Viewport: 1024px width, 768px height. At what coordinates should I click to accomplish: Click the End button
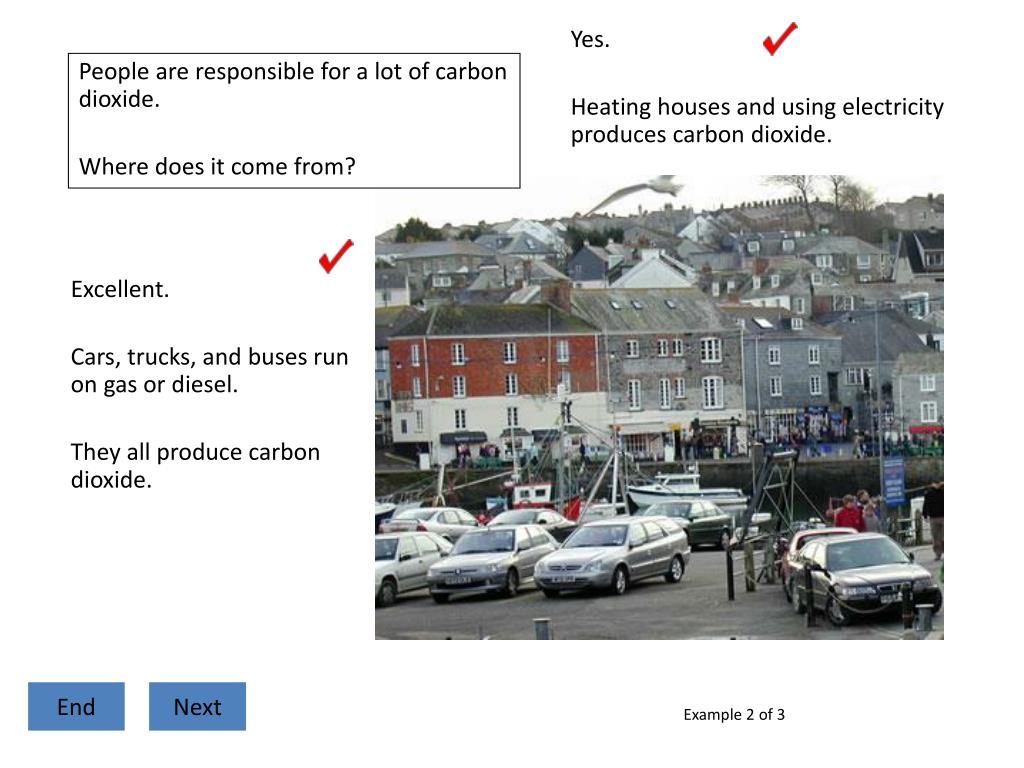tap(76, 707)
